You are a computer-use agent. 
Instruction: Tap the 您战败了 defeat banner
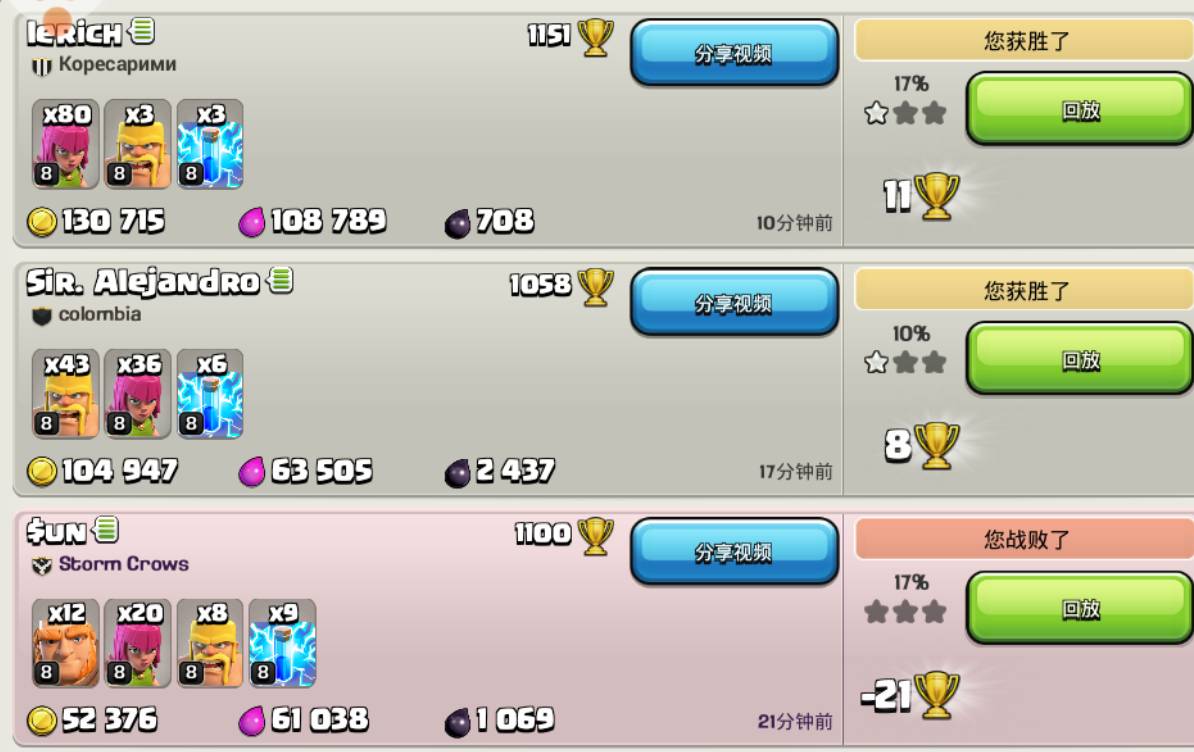click(x=1025, y=539)
